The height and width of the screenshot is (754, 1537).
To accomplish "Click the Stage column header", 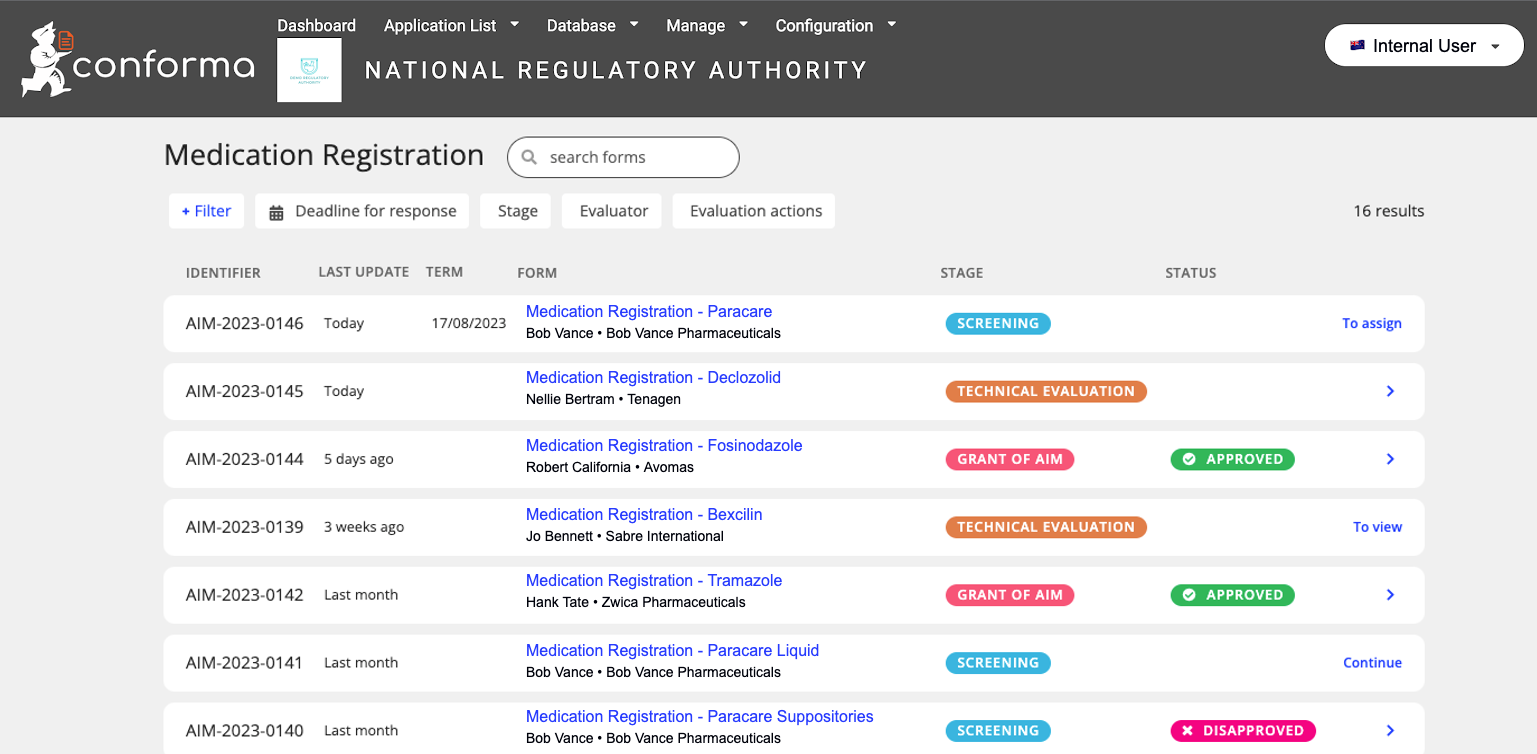I will pos(962,273).
